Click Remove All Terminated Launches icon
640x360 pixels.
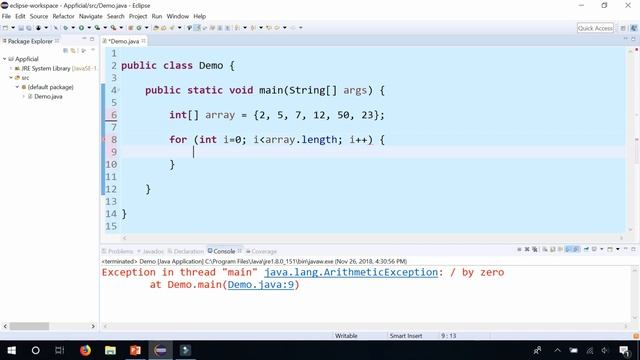tap(534, 249)
